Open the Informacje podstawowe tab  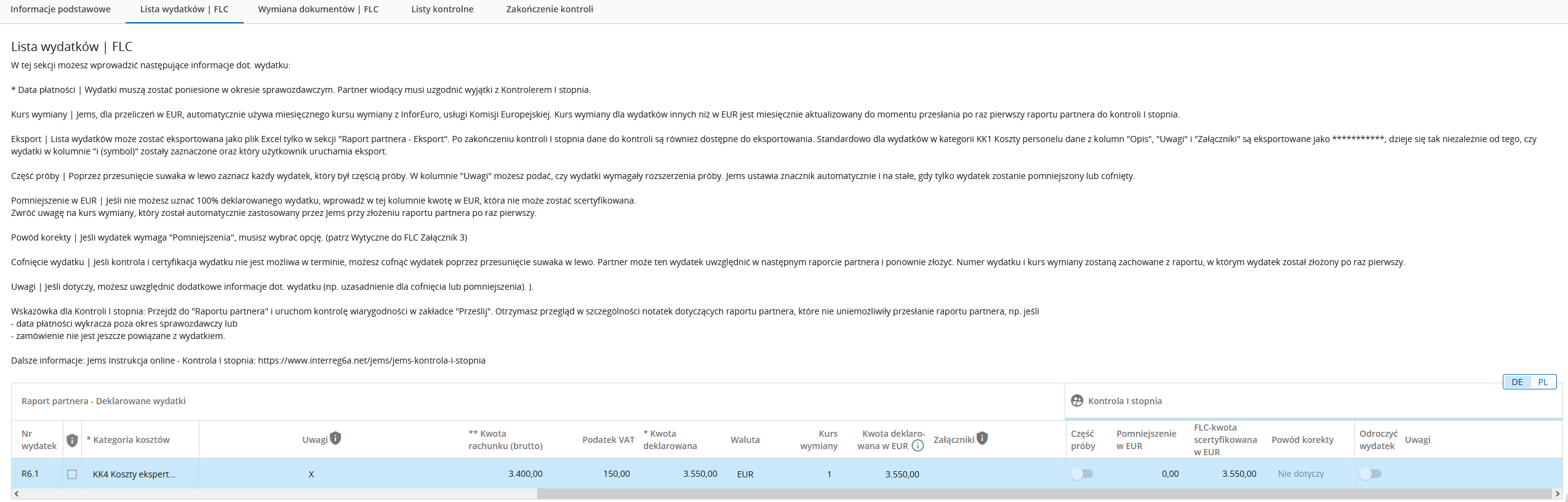61,9
